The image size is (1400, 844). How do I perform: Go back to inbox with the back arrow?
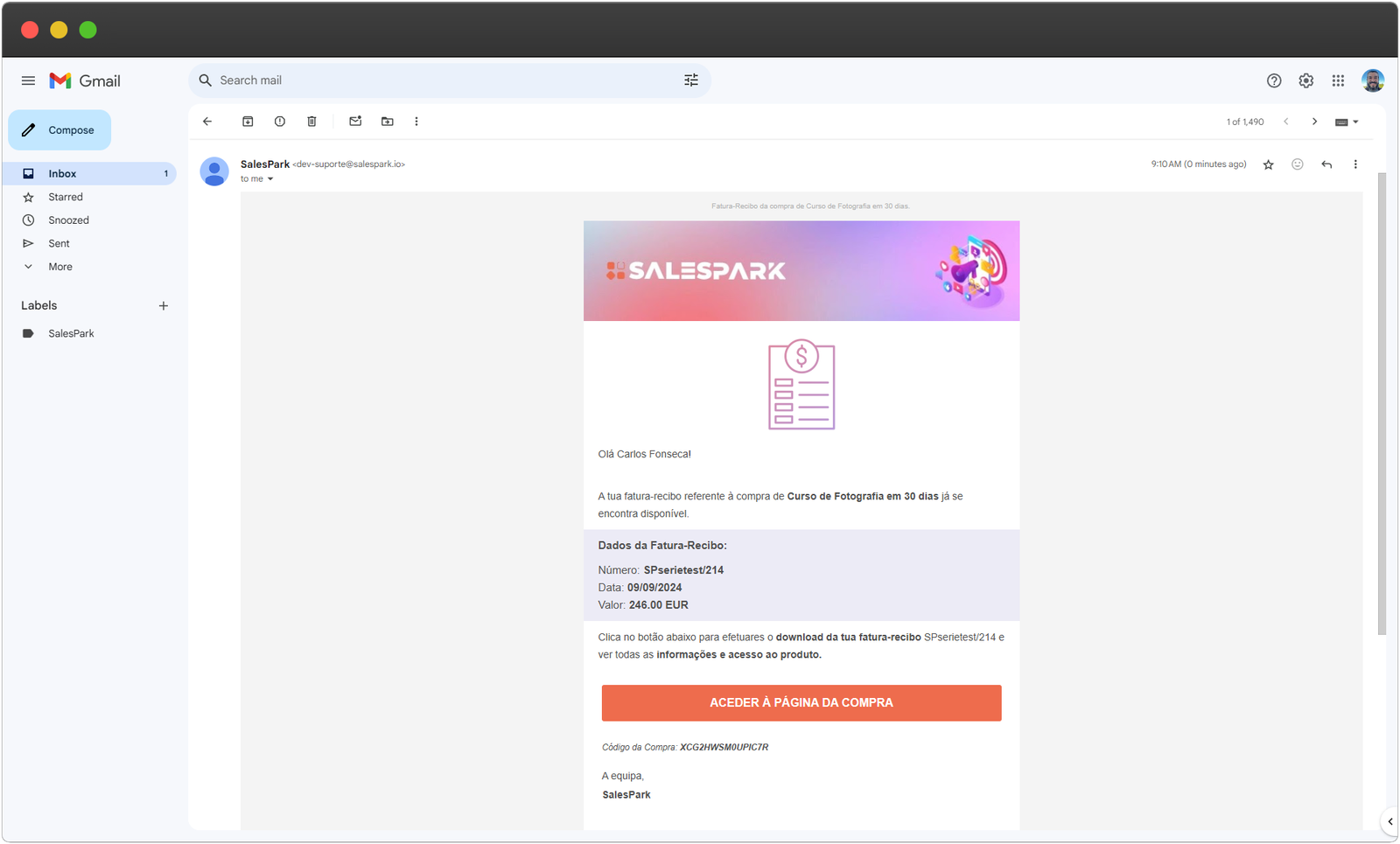(207, 122)
